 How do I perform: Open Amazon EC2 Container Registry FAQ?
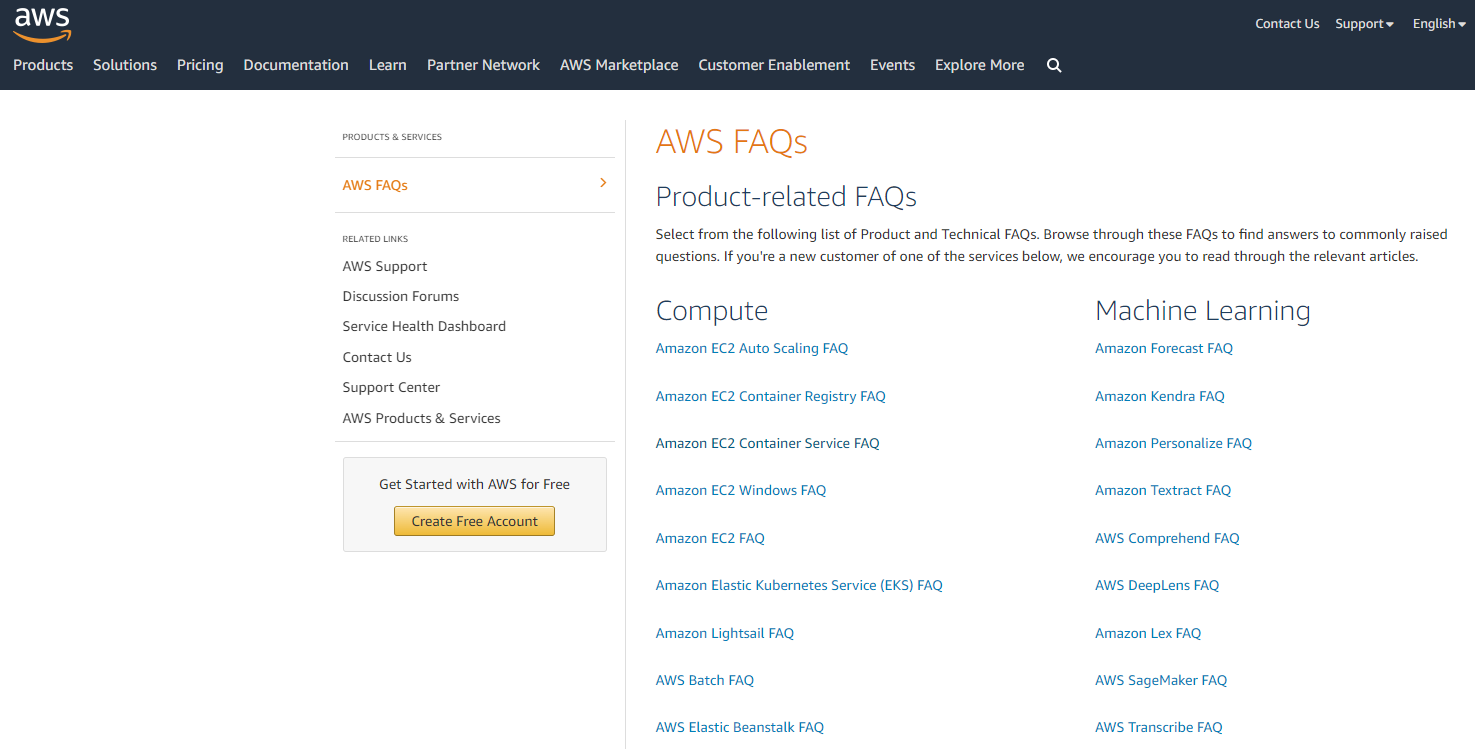(771, 396)
